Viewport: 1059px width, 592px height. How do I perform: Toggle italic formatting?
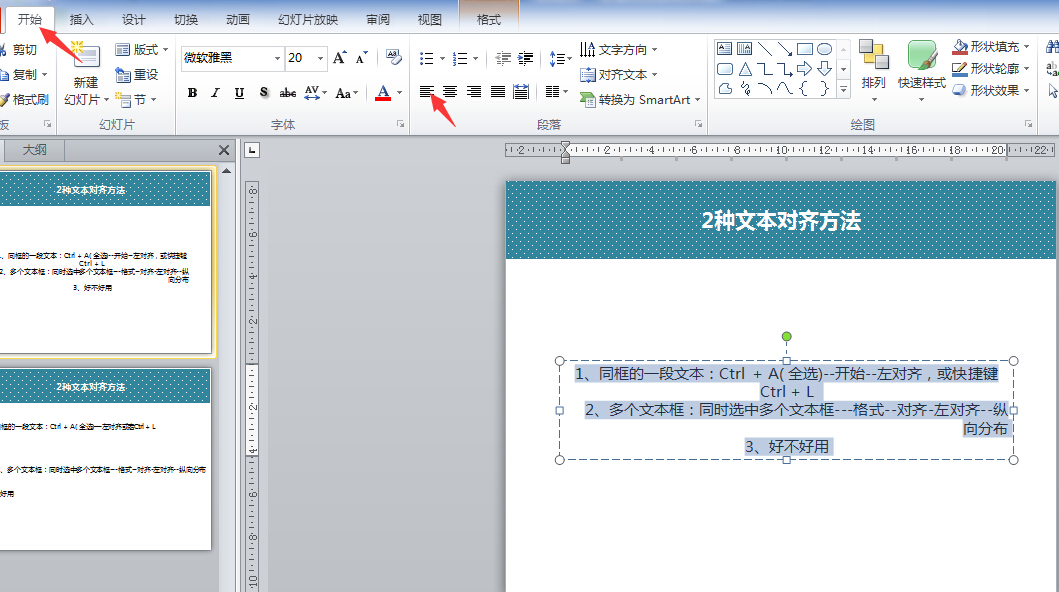(x=215, y=93)
